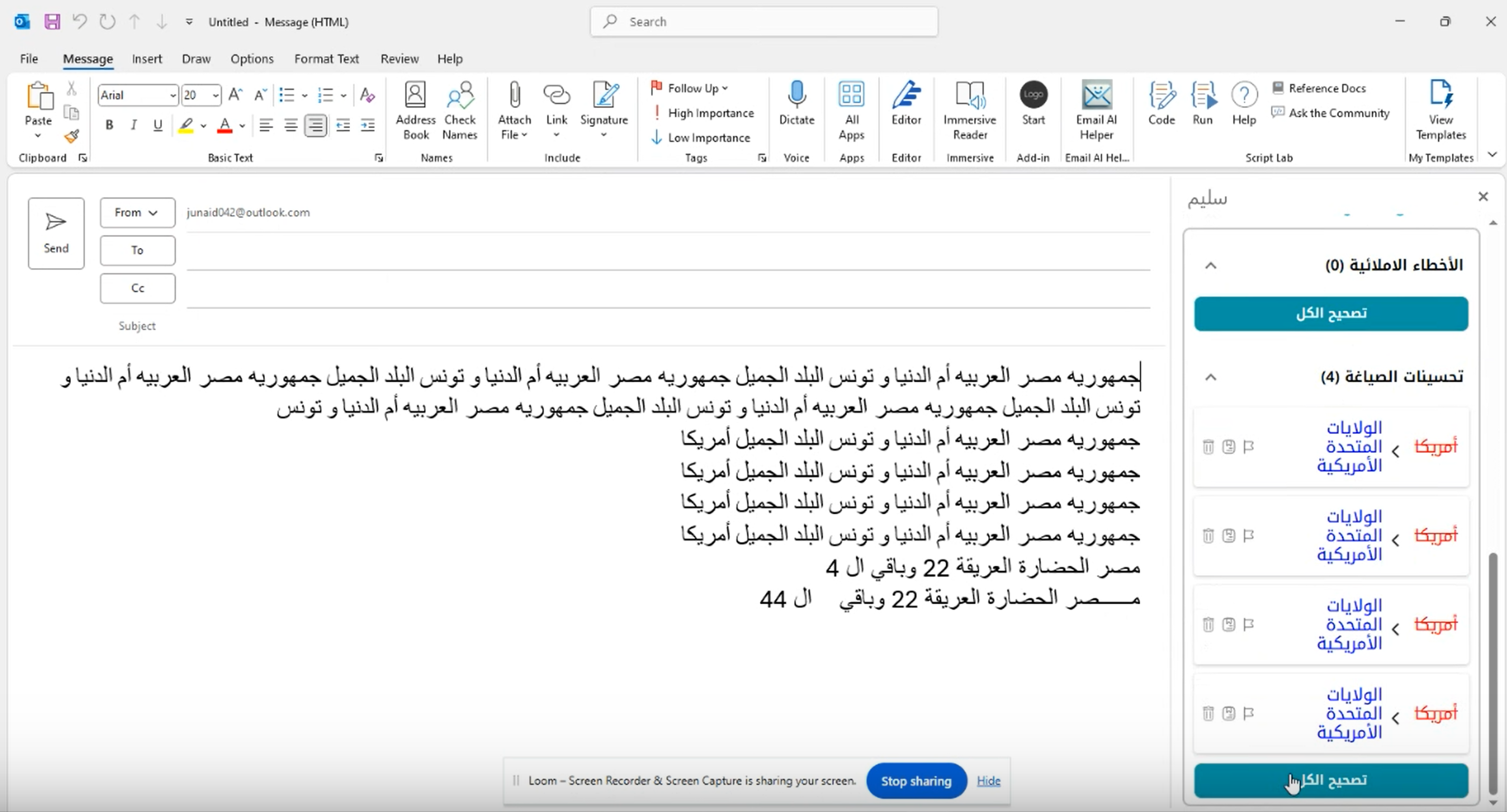
Task: Open the Insert ribbon tab
Action: click(147, 58)
